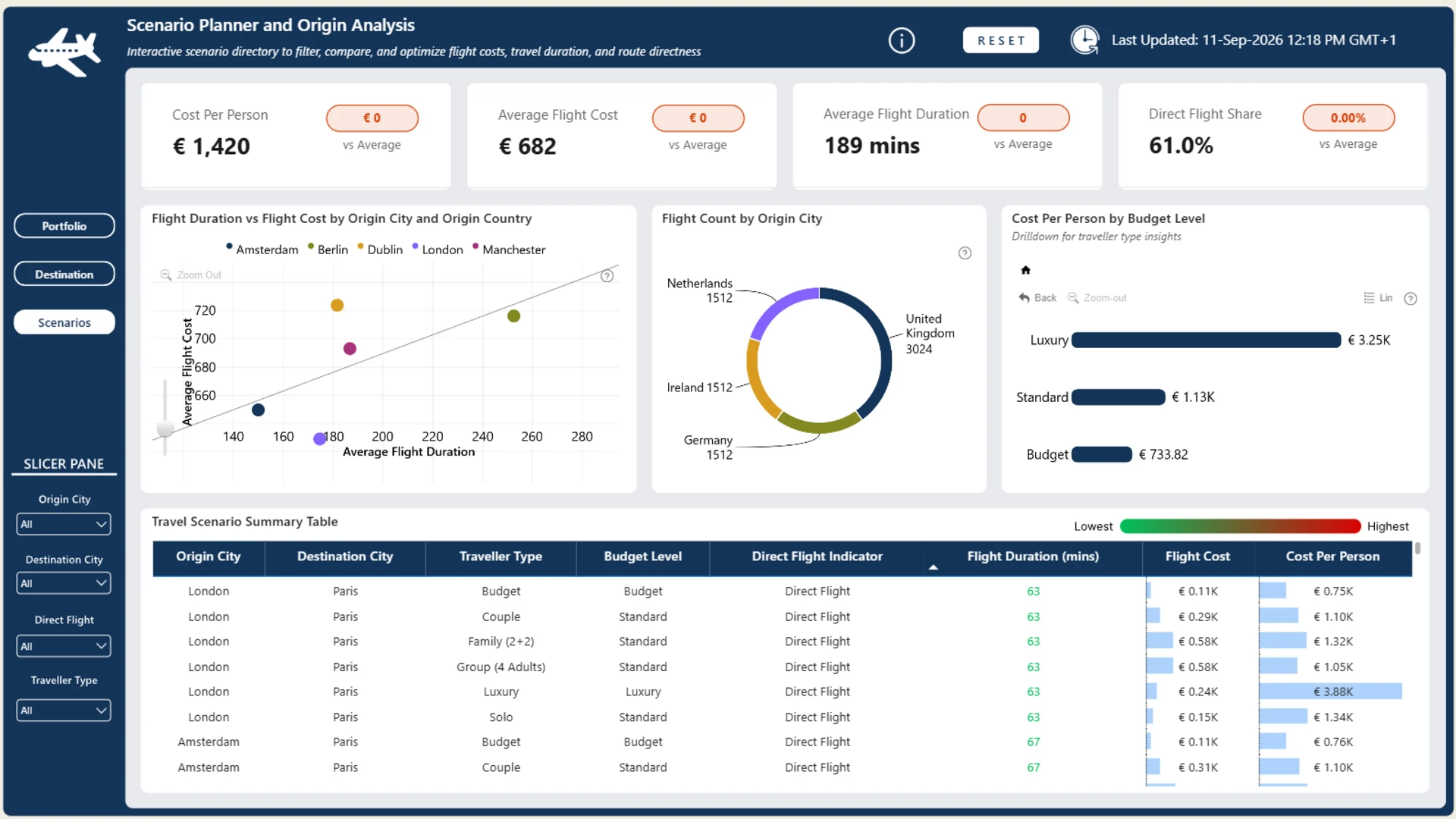Click Zoom Out magnifier on scatter chart

pos(165,275)
